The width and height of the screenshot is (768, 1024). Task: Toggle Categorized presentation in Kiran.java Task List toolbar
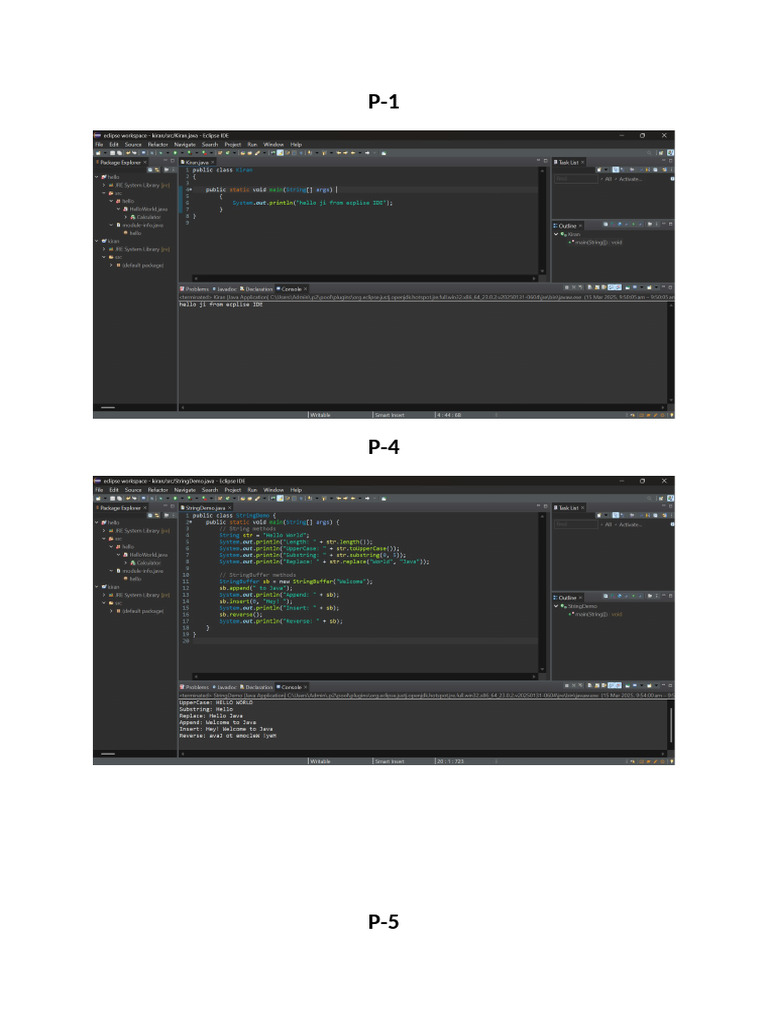pyautogui.click(x=615, y=170)
